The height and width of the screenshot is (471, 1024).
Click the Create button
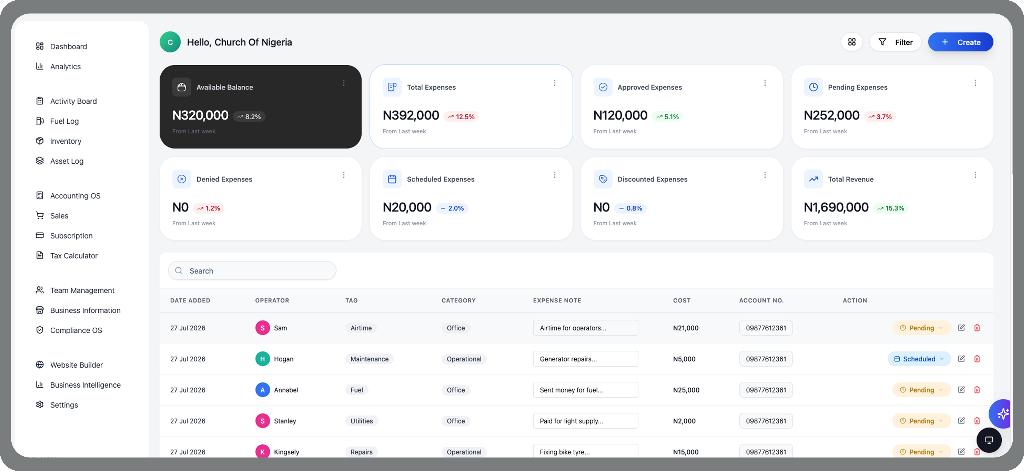pyautogui.click(x=961, y=42)
